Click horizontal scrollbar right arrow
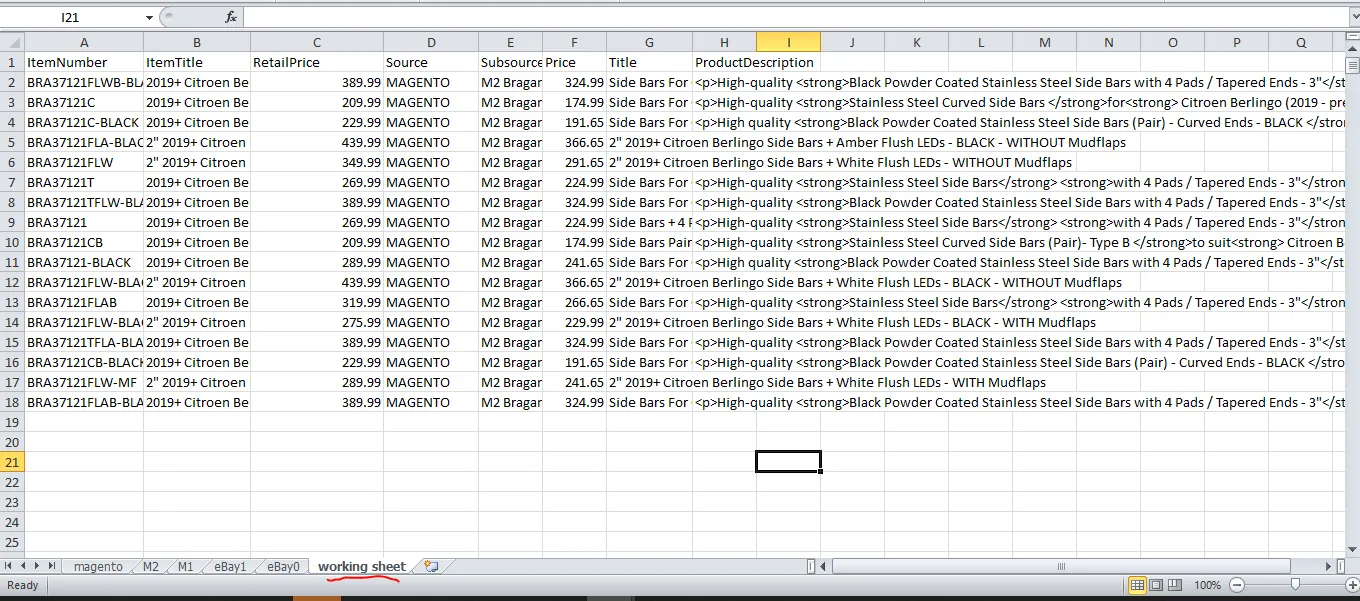Screen dimensions: 1360x601 click(1327, 566)
